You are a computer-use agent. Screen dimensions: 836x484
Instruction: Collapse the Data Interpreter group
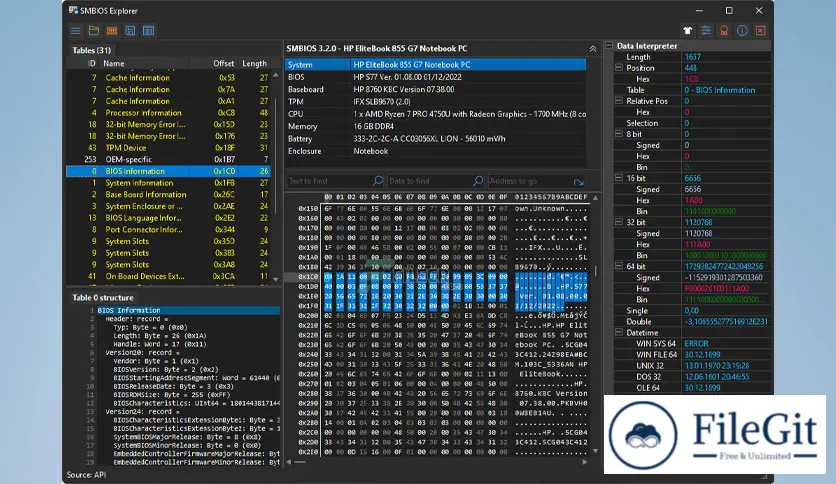[609, 46]
